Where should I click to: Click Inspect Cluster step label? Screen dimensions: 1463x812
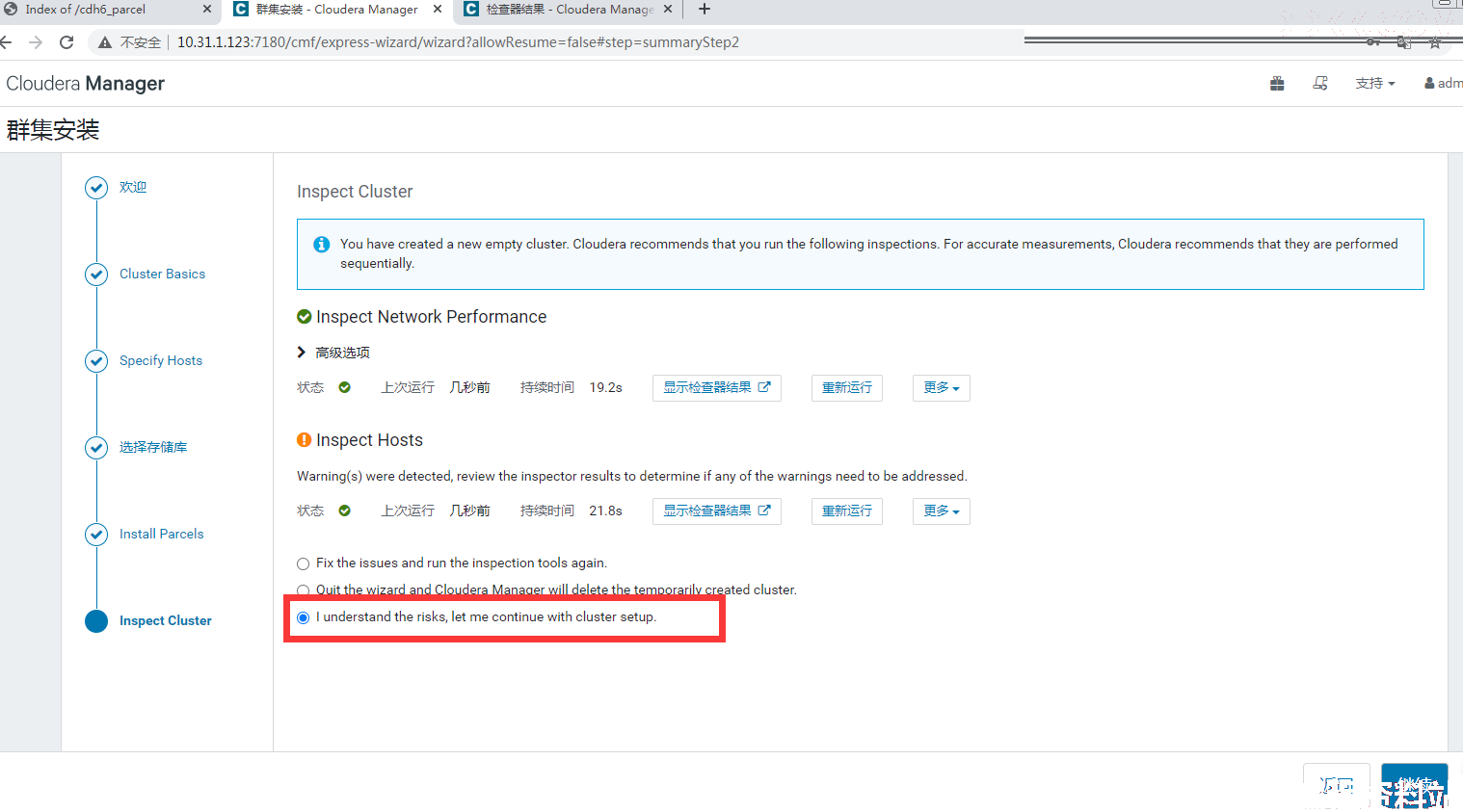166,621
